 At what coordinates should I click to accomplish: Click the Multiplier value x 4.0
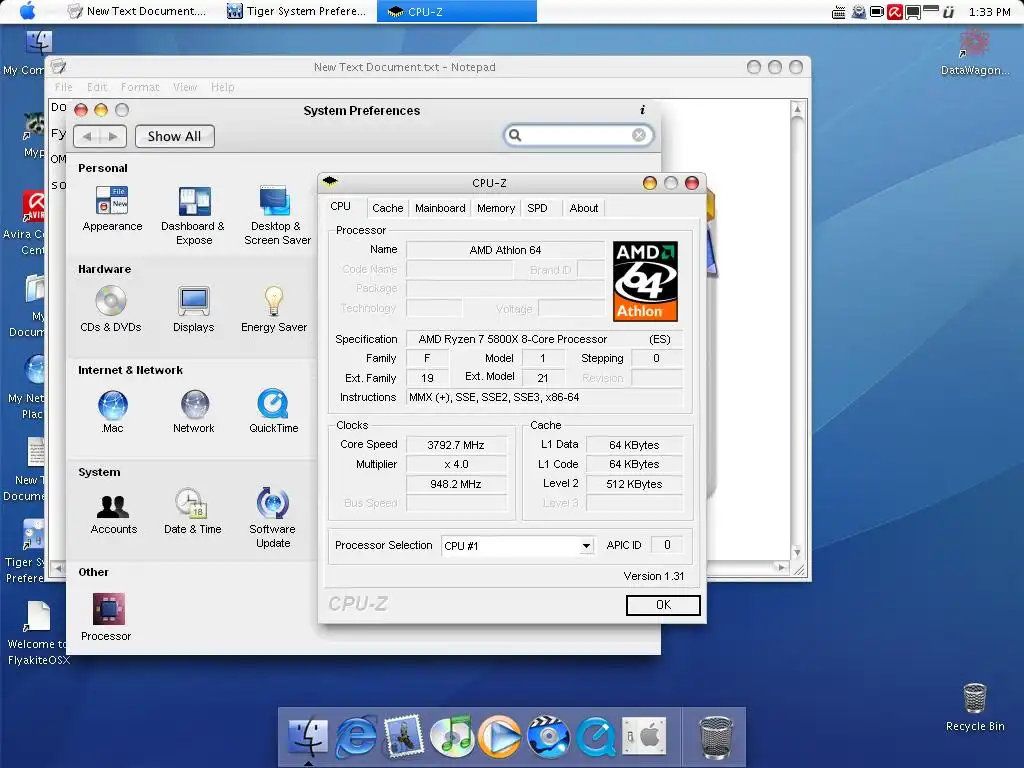coord(456,464)
